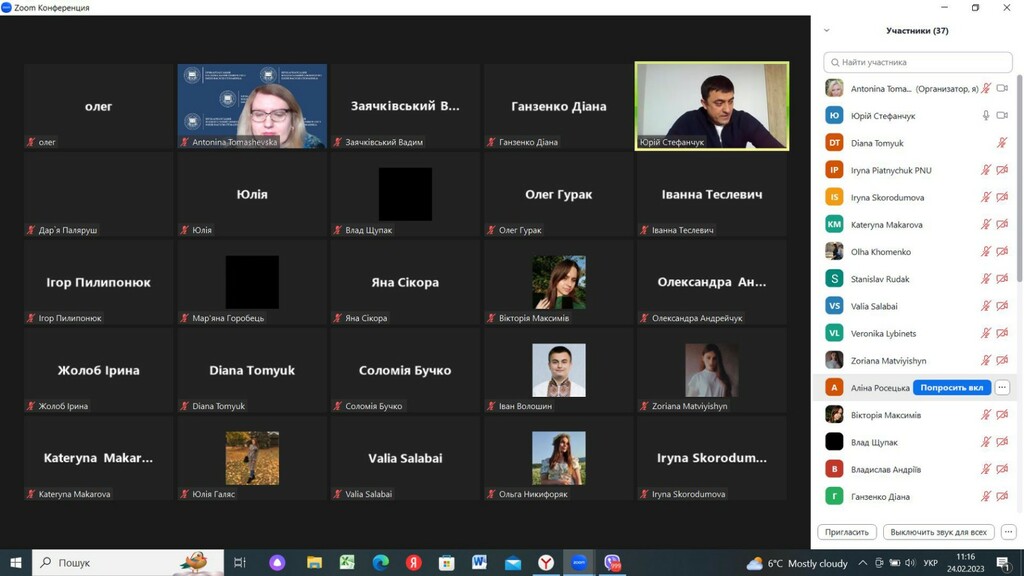Image resolution: width=1024 pixels, height=576 pixels.
Task: Click Выключить звук для всех button
Action: click(938, 532)
